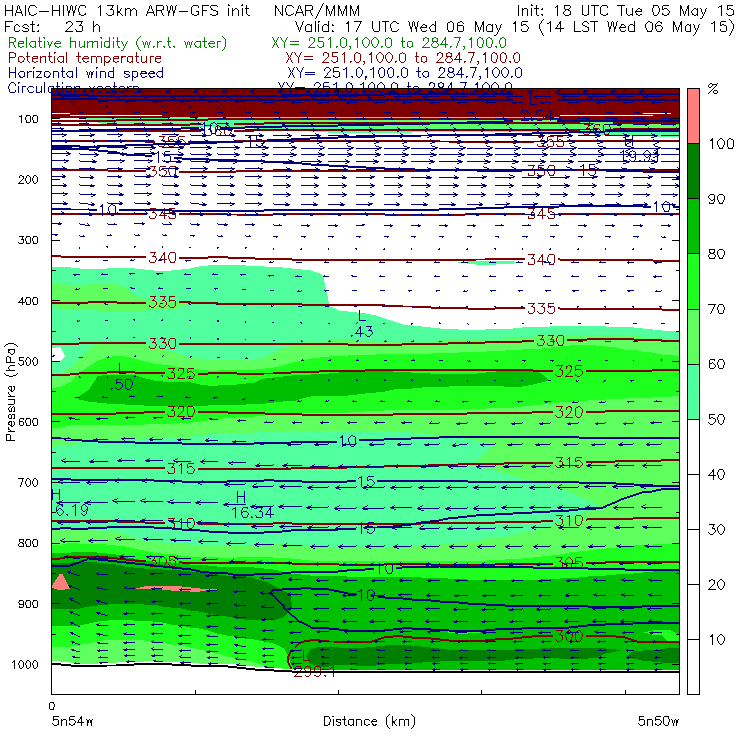Screen dimensions: 740x740
Task: Click the 'Init: 18 UTC Tue 05 May 15' text
Action: [625, 10]
